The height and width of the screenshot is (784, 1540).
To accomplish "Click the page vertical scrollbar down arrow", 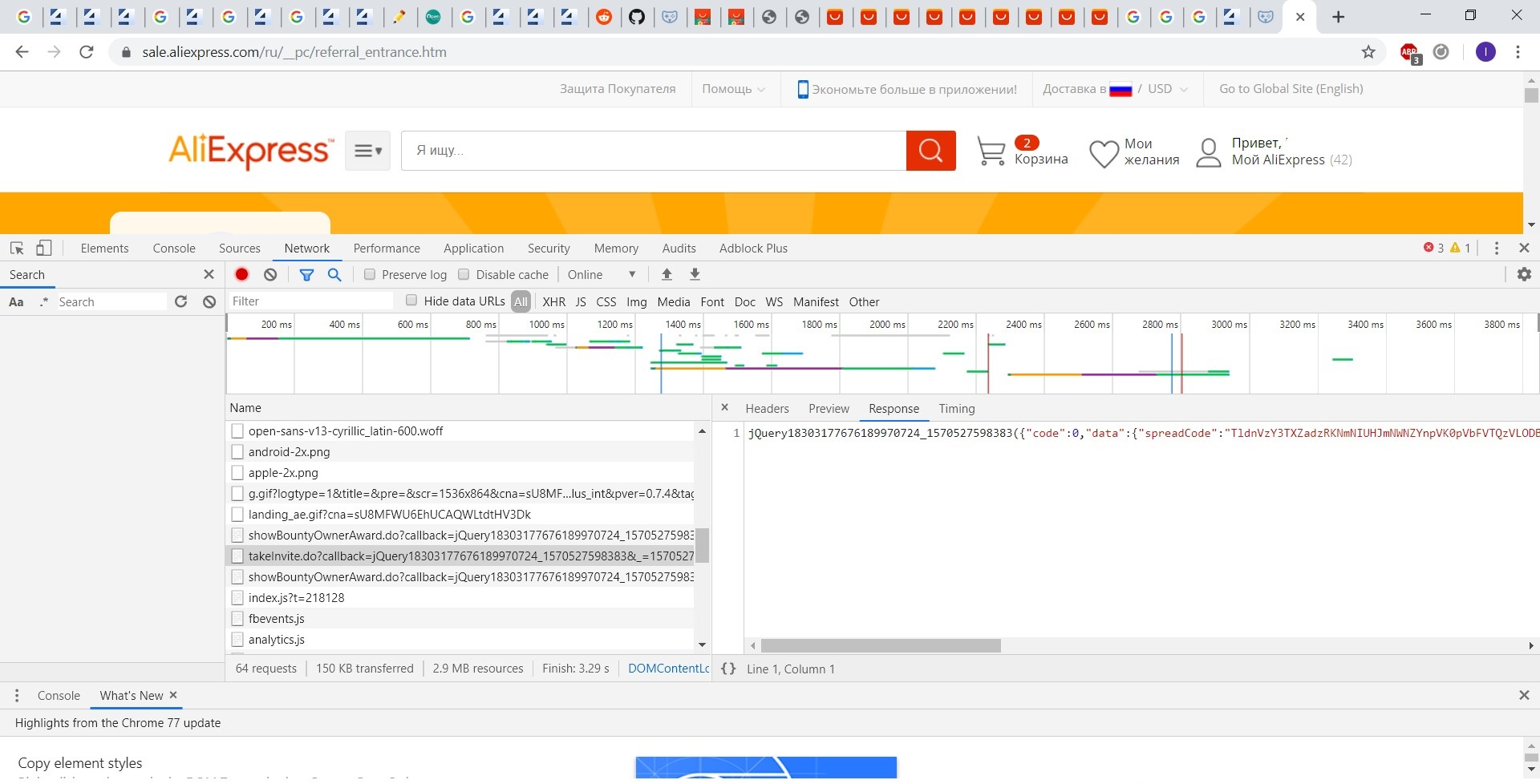I will click(1531, 225).
